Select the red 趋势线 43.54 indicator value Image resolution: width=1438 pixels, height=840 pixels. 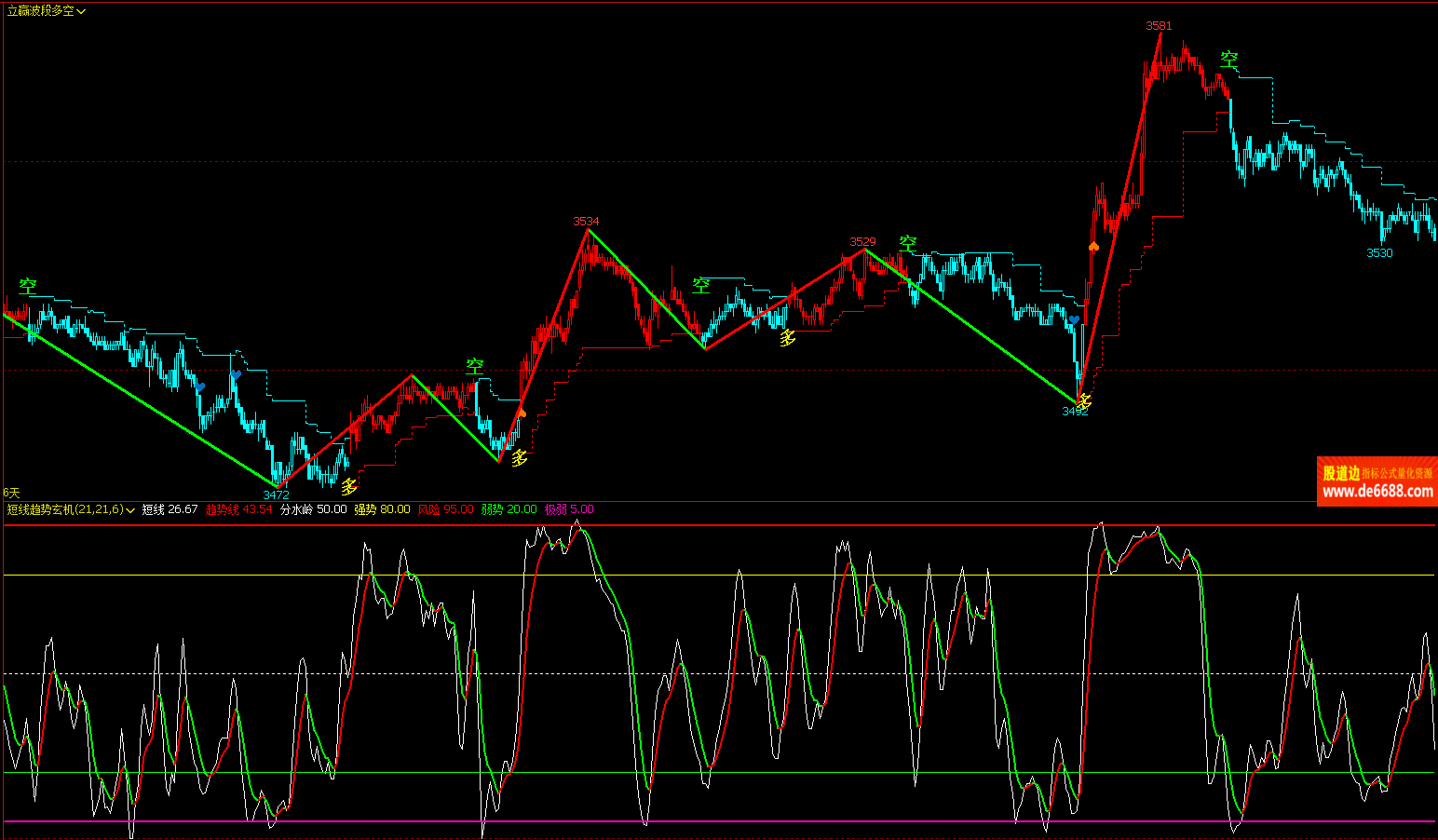(238, 509)
